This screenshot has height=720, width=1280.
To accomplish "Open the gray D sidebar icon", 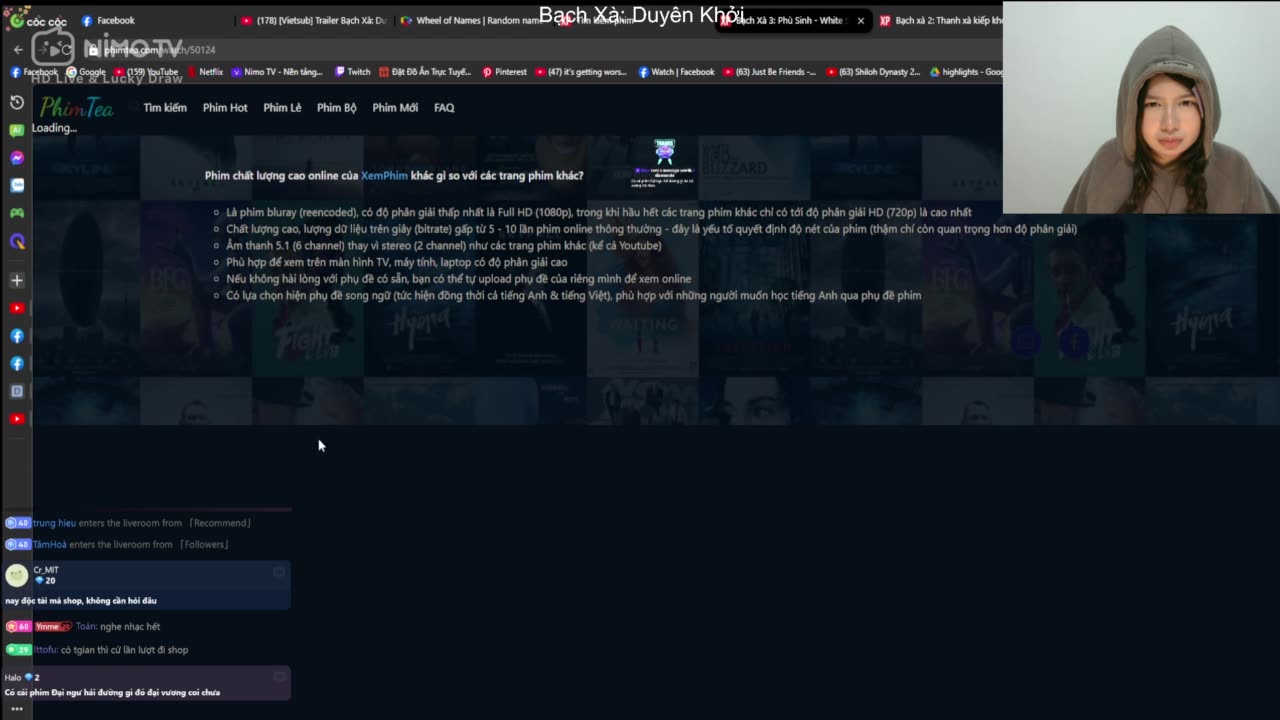I will pos(17,391).
